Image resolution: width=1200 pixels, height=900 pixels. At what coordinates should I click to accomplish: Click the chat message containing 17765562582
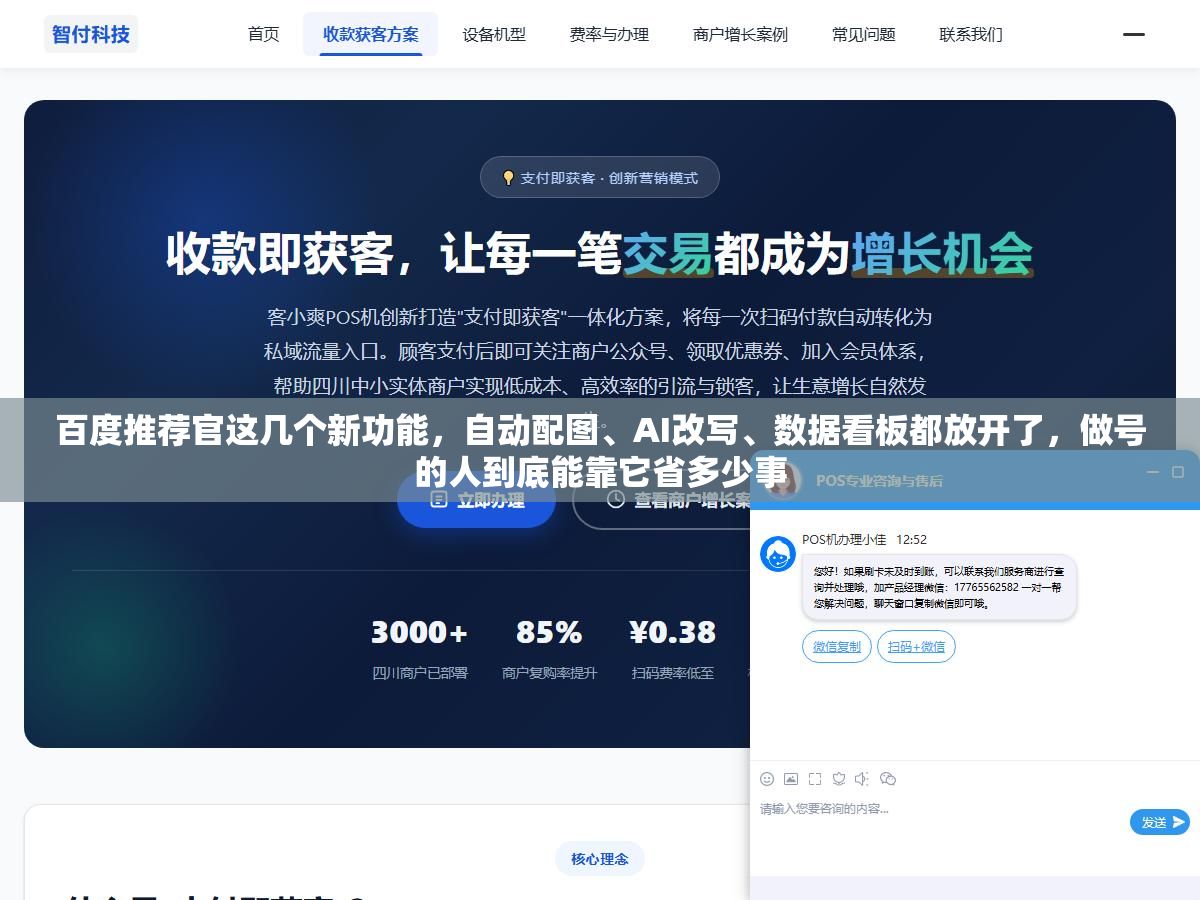[939, 587]
